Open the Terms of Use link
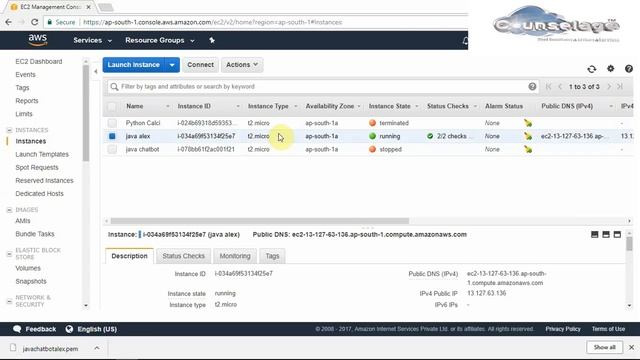This screenshot has width=640, height=360. click(x=608, y=329)
